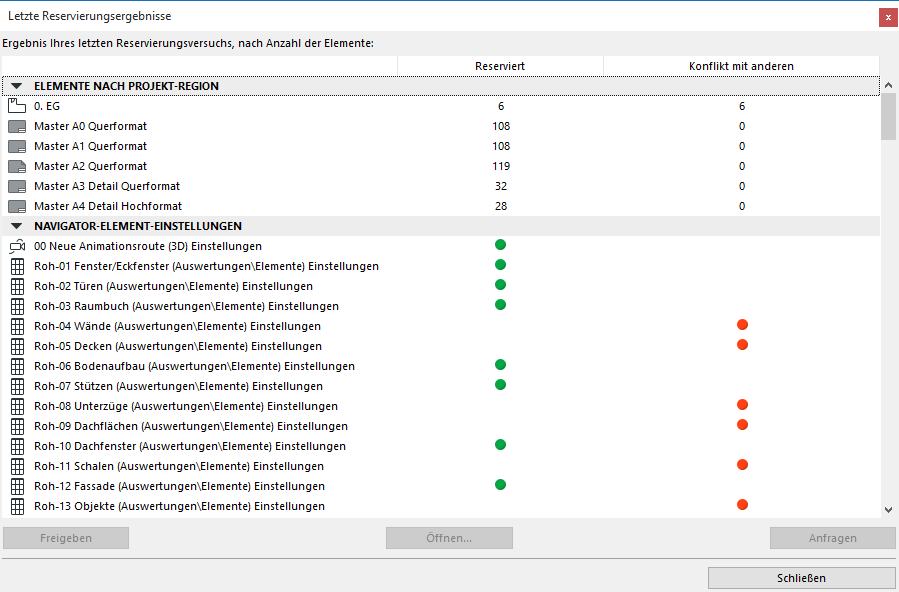Image resolution: width=899 pixels, height=592 pixels.
Task: Select the Master A2 Querformat row
Action: [440, 166]
